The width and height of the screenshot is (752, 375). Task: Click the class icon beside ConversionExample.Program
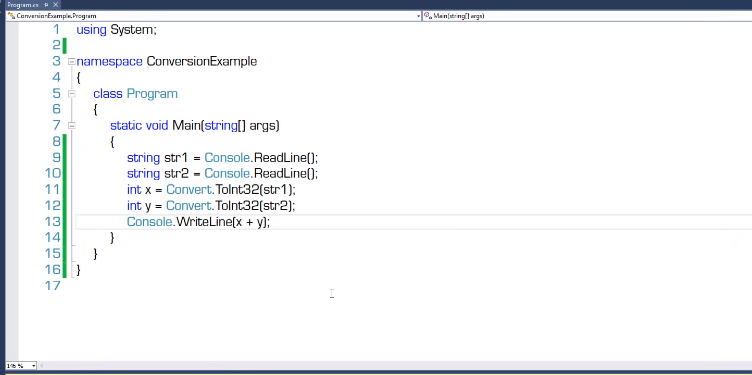coord(12,16)
